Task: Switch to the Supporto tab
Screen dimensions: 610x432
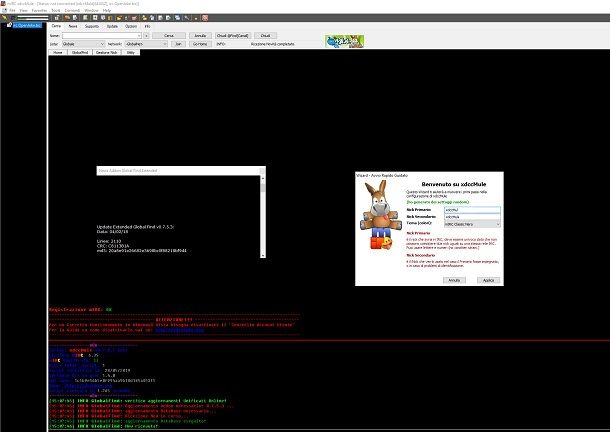Action: click(x=92, y=26)
